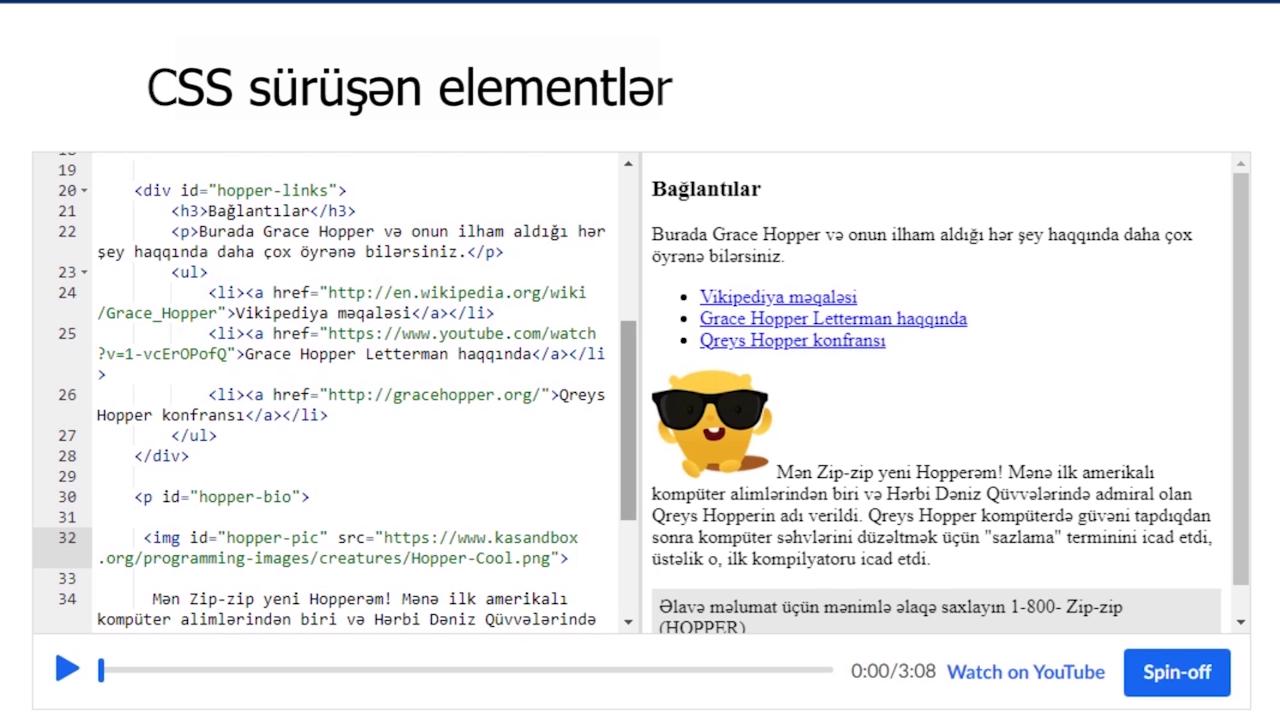
Task: Open the Watch on YouTube link
Action: point(1025,672)
